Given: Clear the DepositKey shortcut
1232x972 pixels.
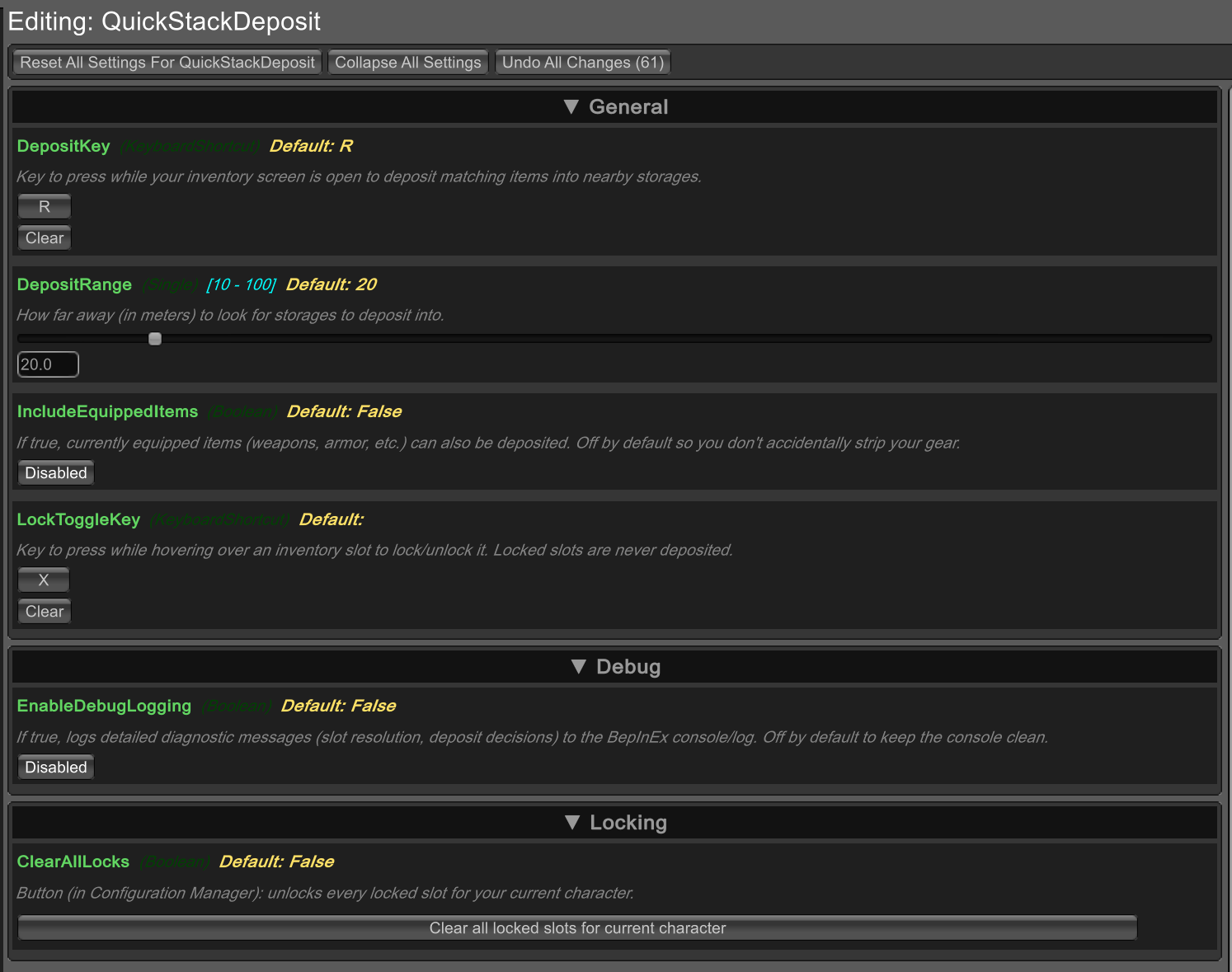Looking at the screenshot, I should [45, 238].
